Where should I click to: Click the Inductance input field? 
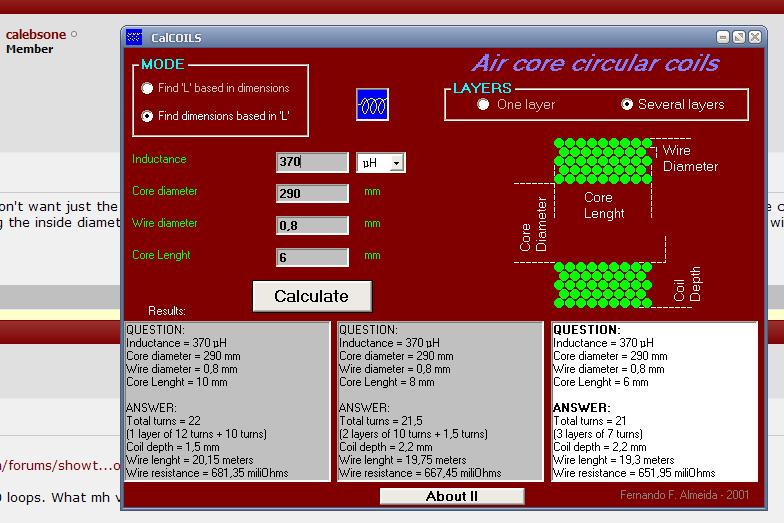pyautogui.click(x=312, y=162)
